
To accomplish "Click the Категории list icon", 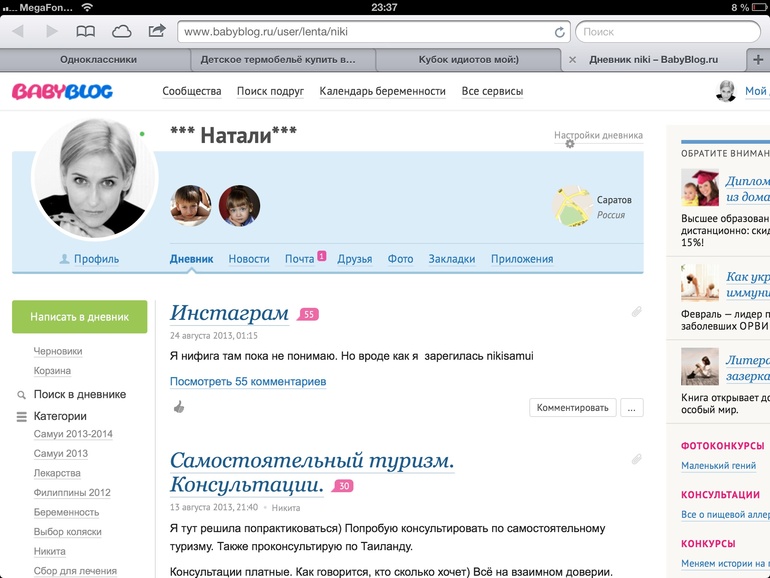I will tap(22, 417).
